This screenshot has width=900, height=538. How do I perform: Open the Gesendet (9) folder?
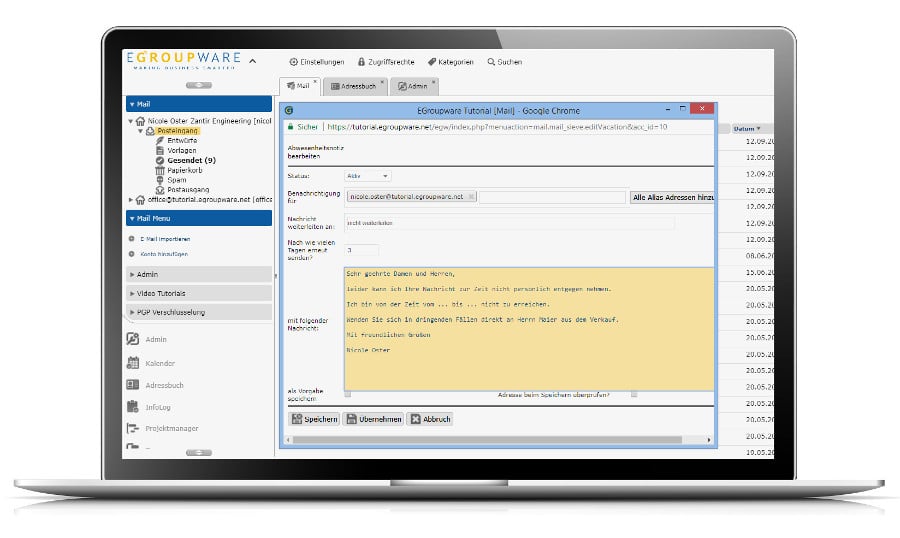coord(191,160)
